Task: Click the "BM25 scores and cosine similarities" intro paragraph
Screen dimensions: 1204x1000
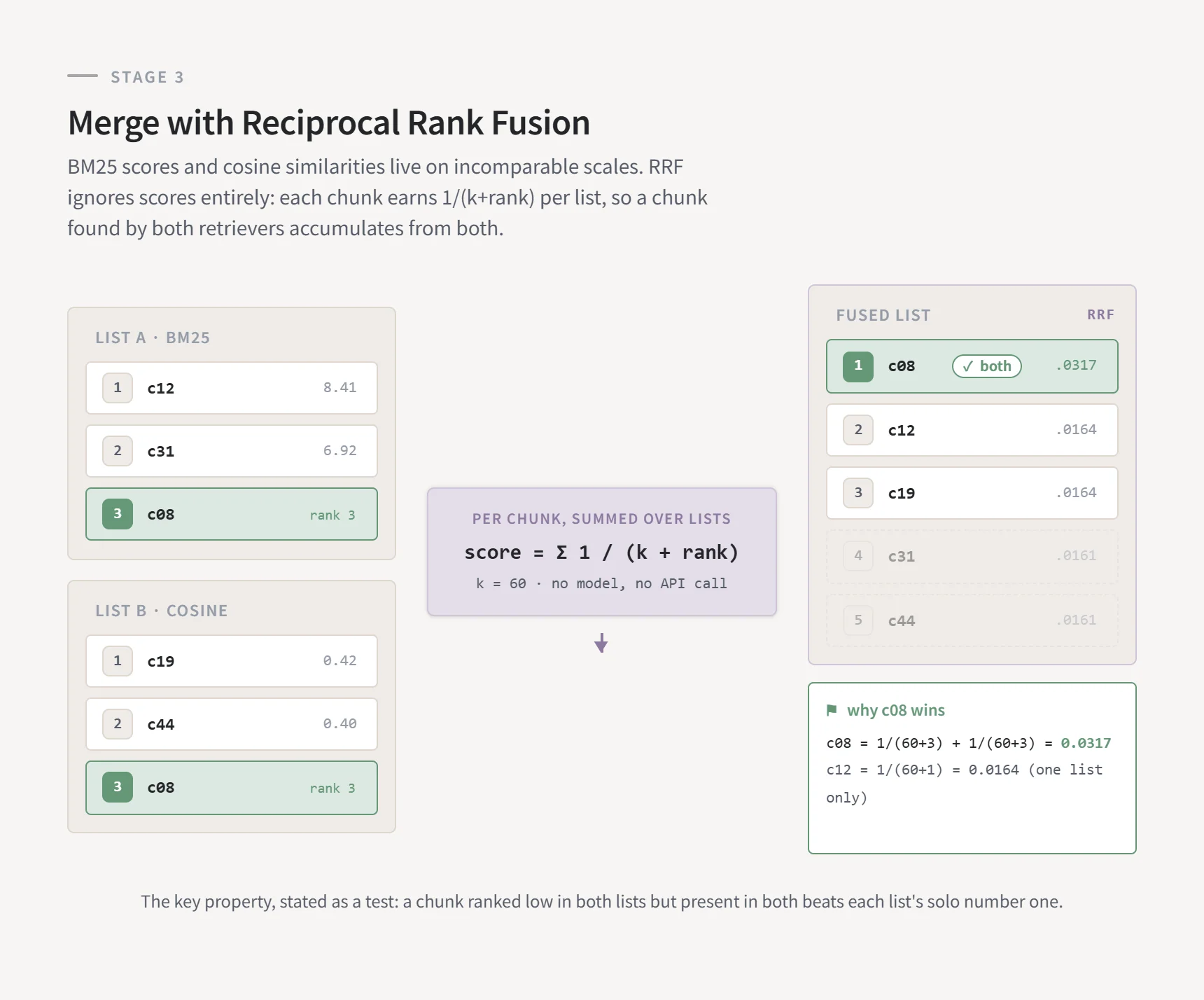Action: [x=388, y=197]
